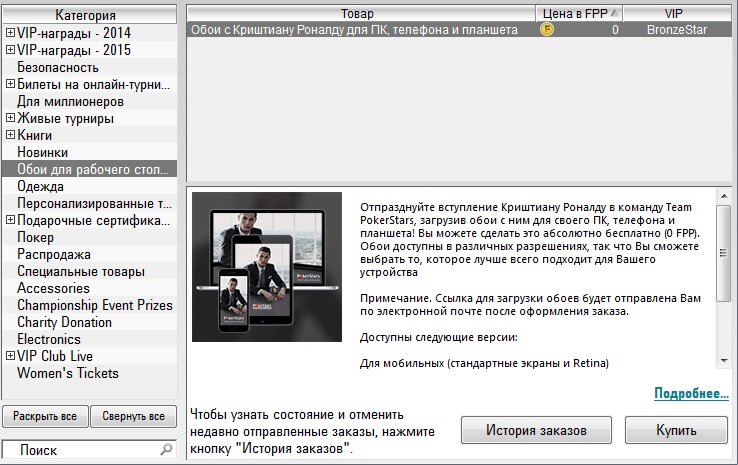
Task: Click the sort arrow in Цена в FPP header
Action: (x=614, y=14)
